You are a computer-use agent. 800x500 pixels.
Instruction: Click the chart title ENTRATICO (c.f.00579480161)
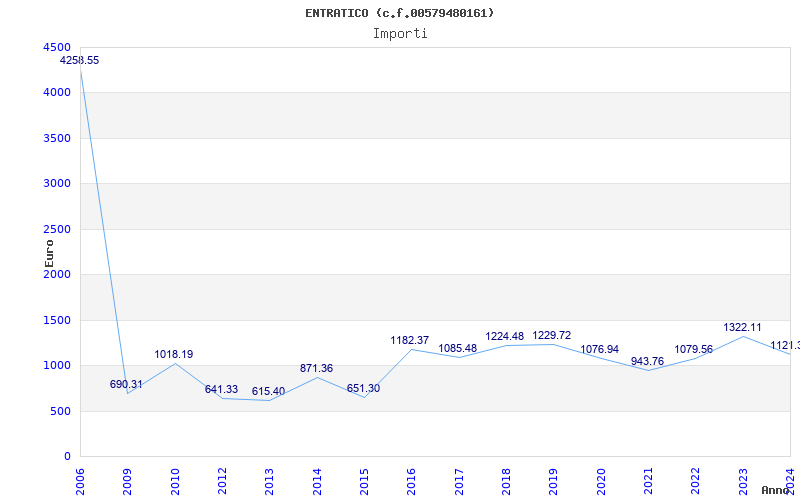click(399, 13)
